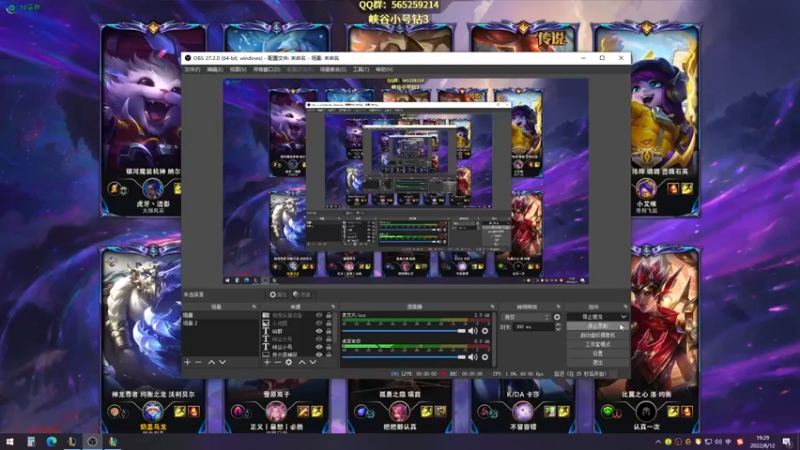Click the transition duration input field

point(533,327)
